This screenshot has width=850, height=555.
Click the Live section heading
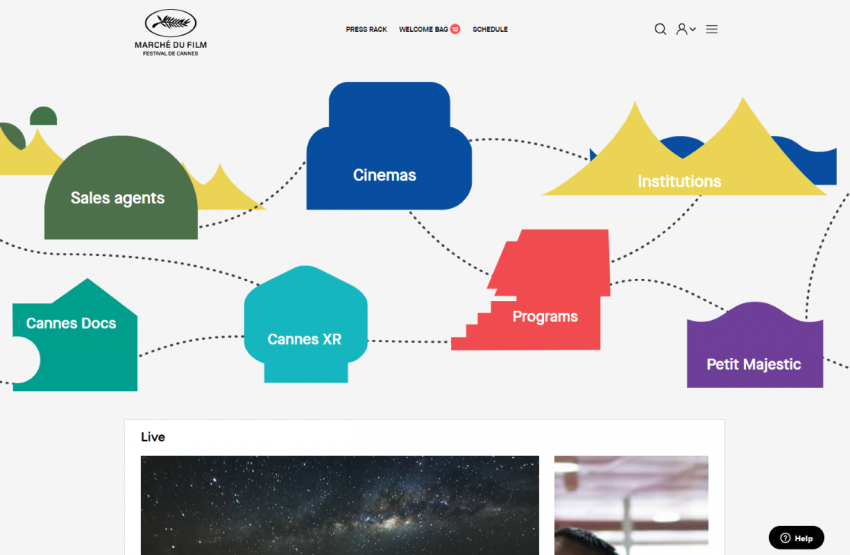(153, 437)
